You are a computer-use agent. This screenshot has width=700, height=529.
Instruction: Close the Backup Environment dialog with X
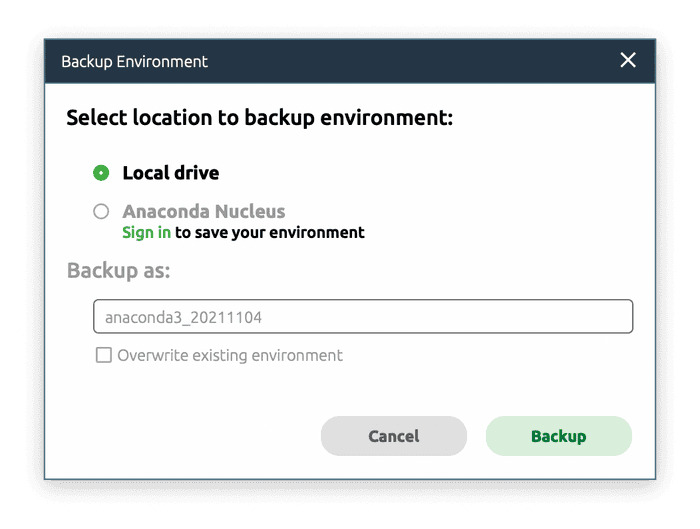point(628,61)
